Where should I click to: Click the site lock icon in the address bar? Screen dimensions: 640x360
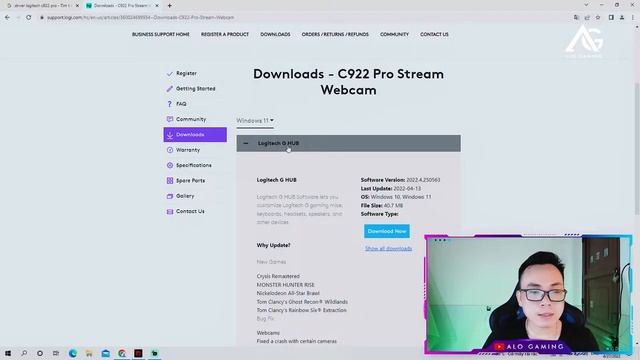point(42,18)
